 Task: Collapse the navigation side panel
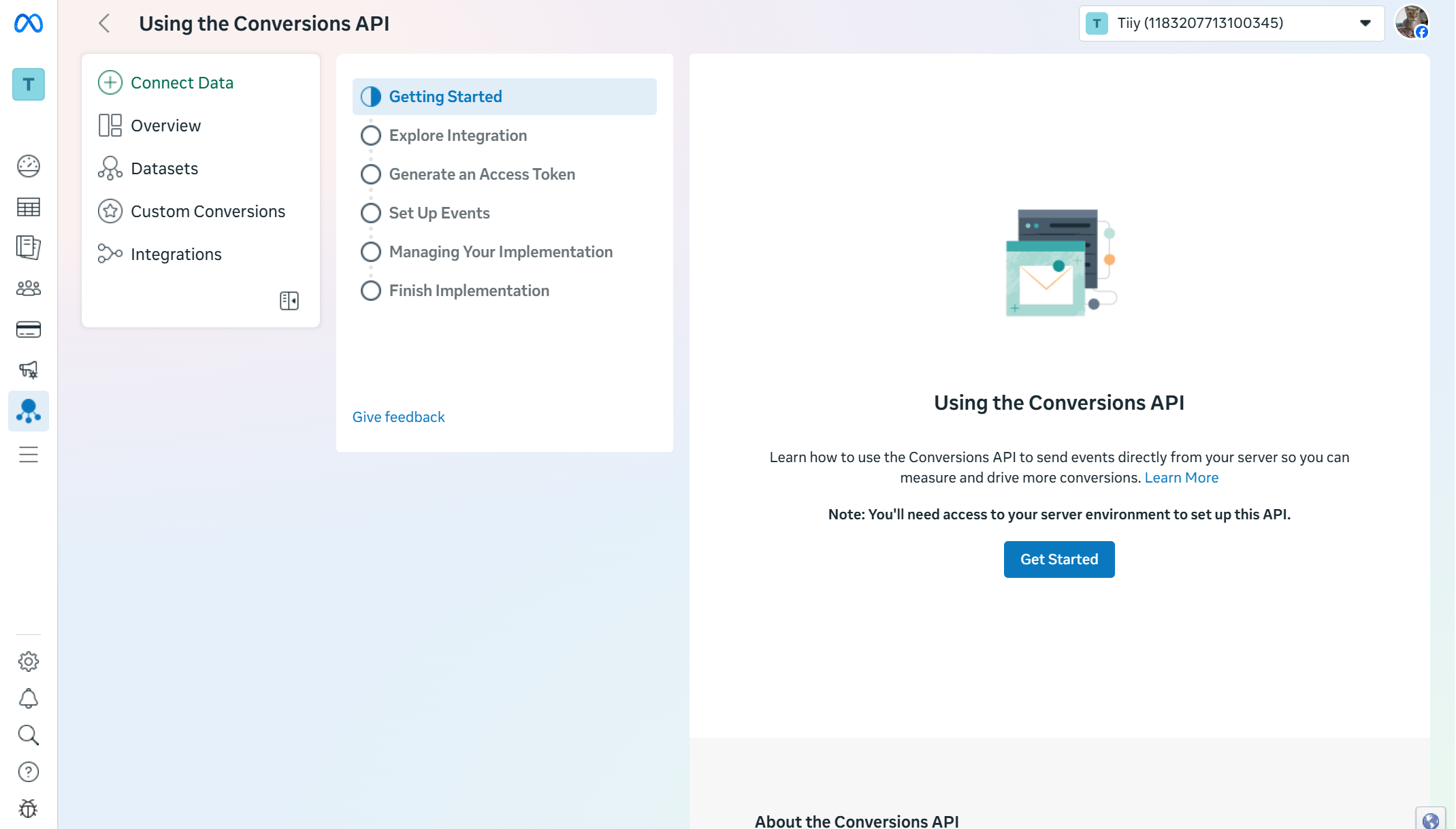(x=289, y=301)
